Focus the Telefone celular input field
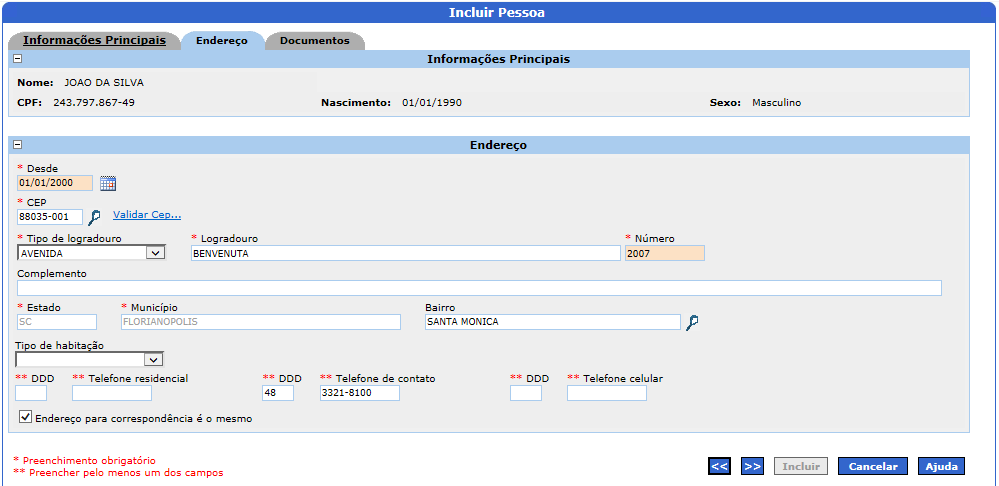 606,393
